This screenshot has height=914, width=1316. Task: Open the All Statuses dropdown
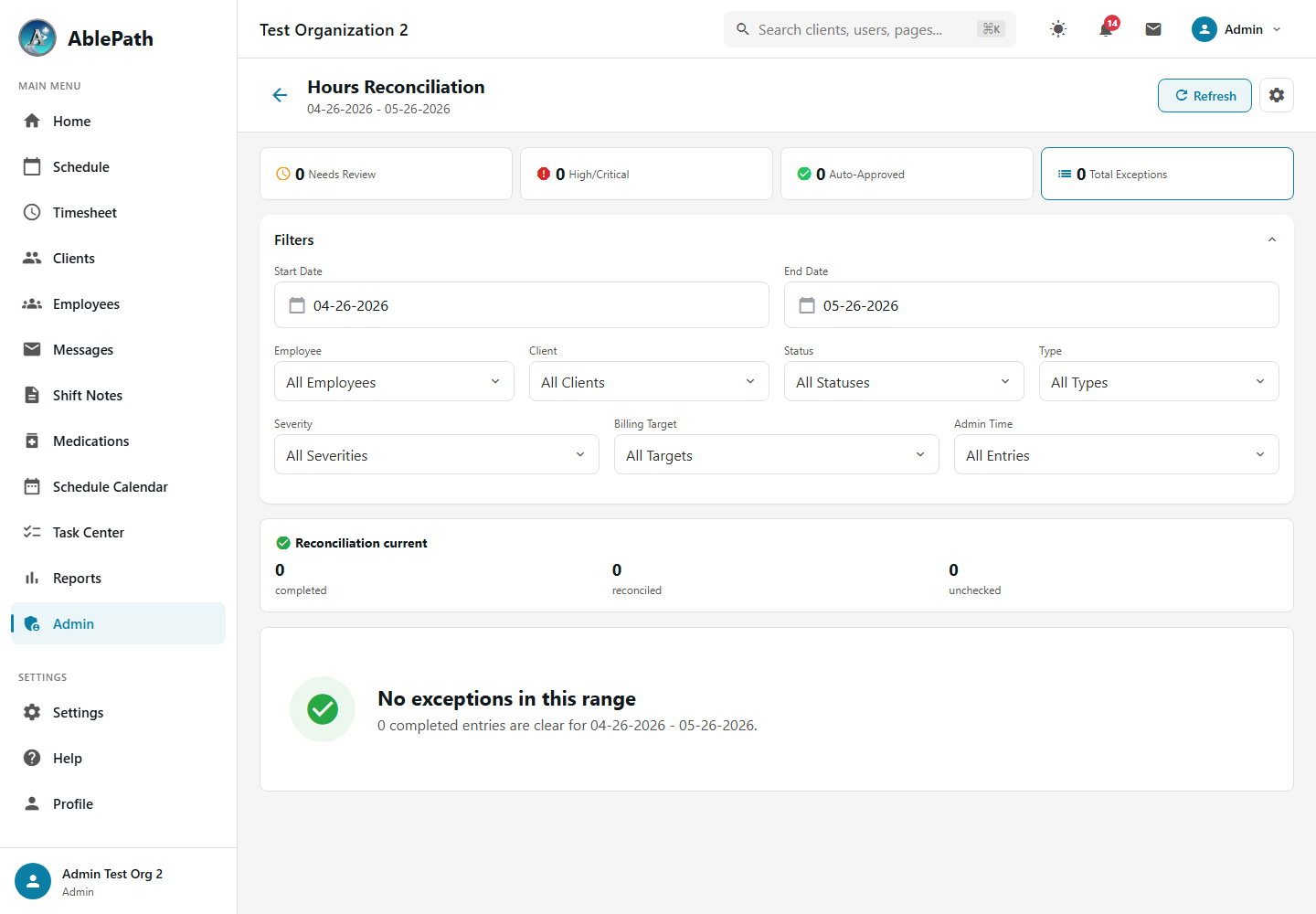(x=904, y=381)
